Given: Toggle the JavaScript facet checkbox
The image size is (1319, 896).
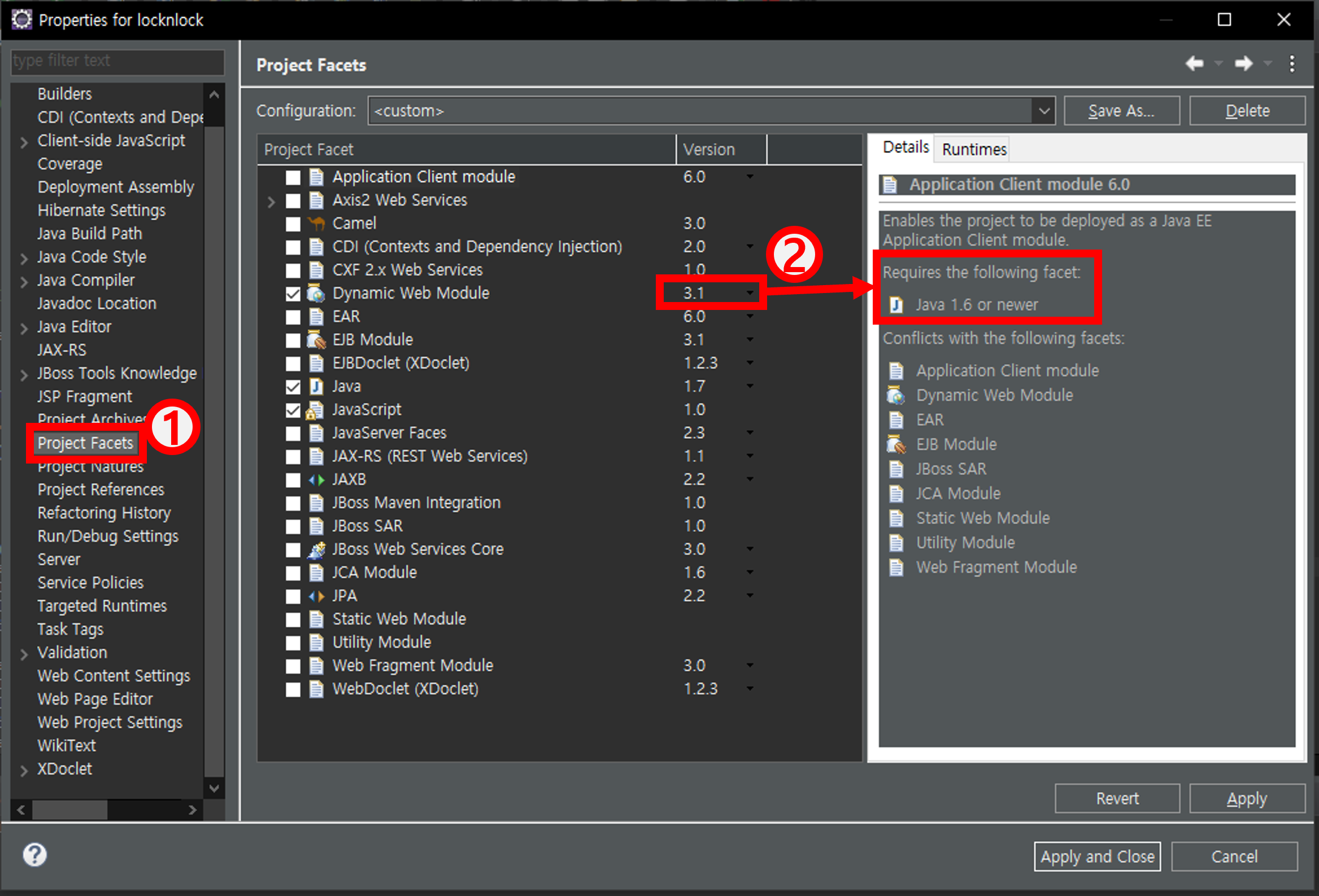Looking at the screenshot, I should [x=293, y=410].
